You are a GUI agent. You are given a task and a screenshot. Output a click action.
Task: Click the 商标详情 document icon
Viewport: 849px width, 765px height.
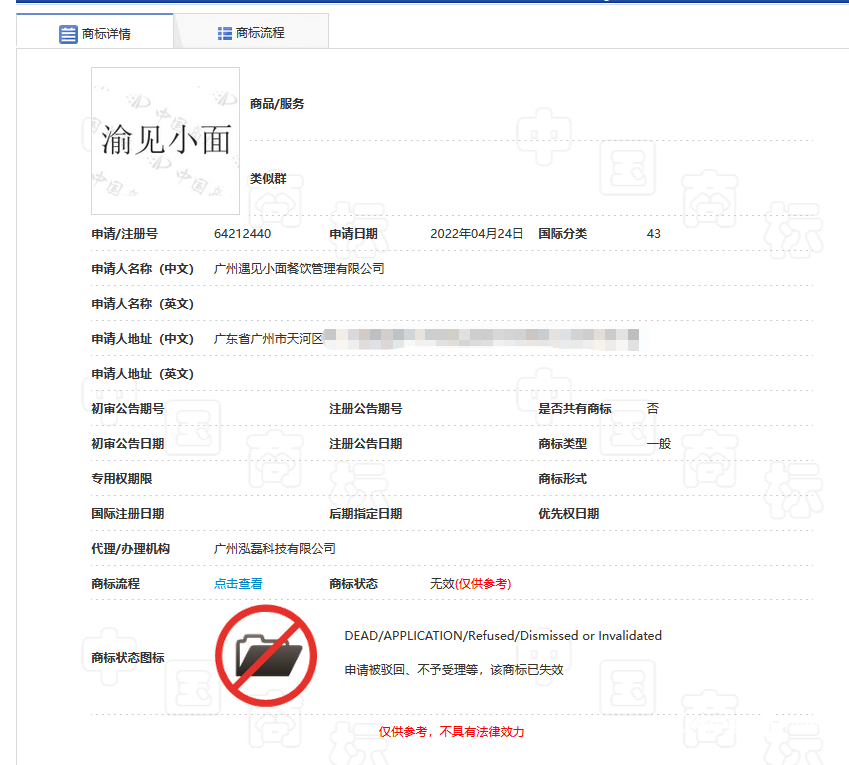pos(68,34)
